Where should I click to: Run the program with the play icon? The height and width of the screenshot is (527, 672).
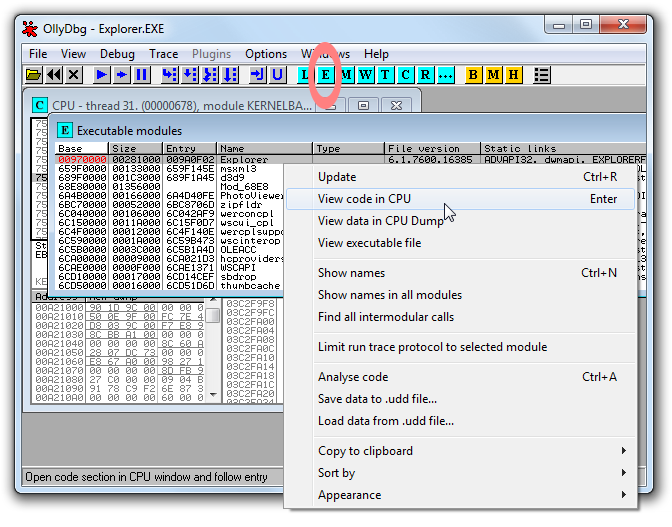pyautogui.click(x=102, y=75)
